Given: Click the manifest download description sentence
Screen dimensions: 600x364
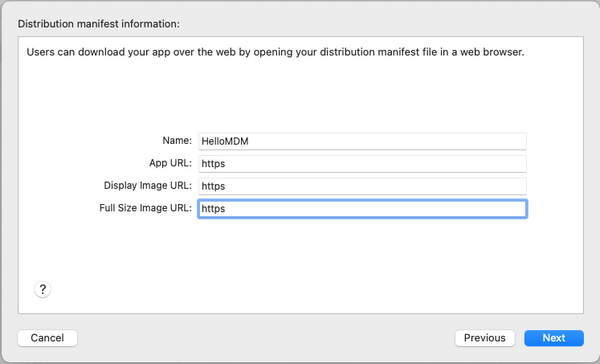Looking at the screenshot, I should [x=275, y=52].
